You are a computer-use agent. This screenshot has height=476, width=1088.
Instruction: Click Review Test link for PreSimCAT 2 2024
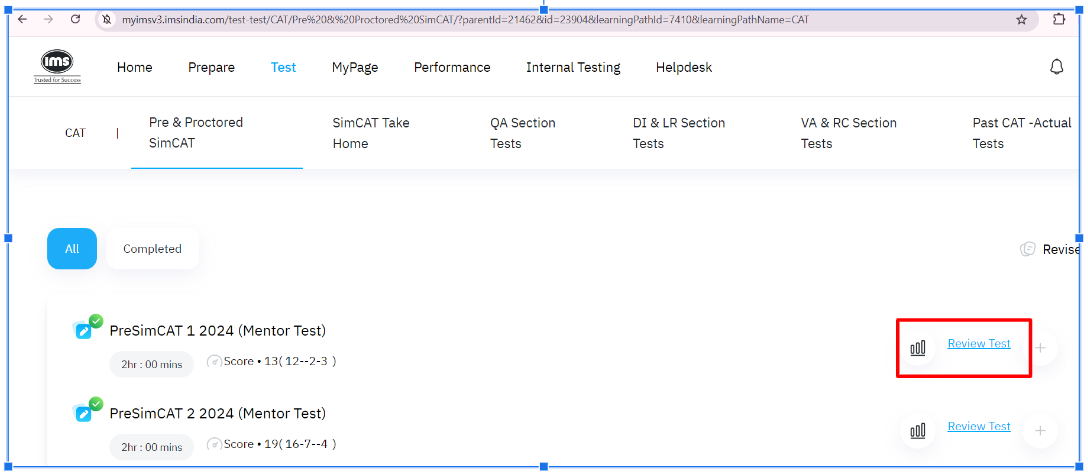(x=979, y=426)
